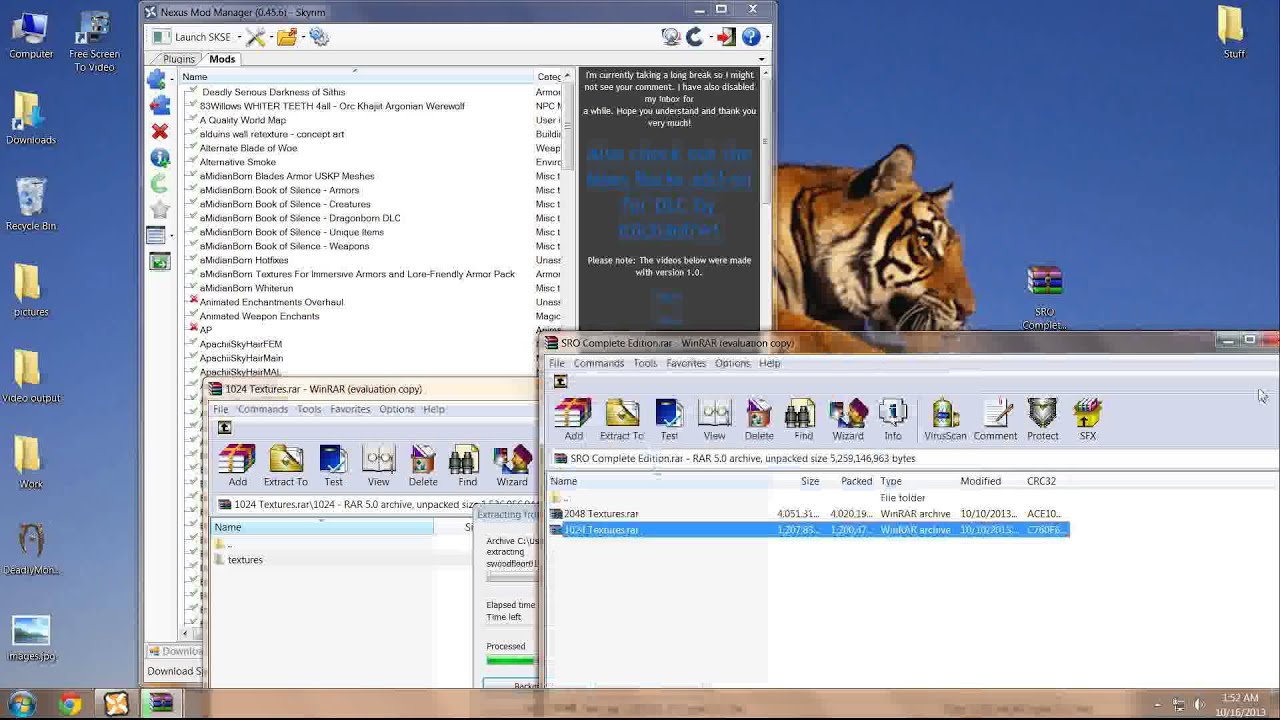Click the globe network icon in NMM toolbar
The height and width of the screenshot is (720, 1280).
pos(671,37)
